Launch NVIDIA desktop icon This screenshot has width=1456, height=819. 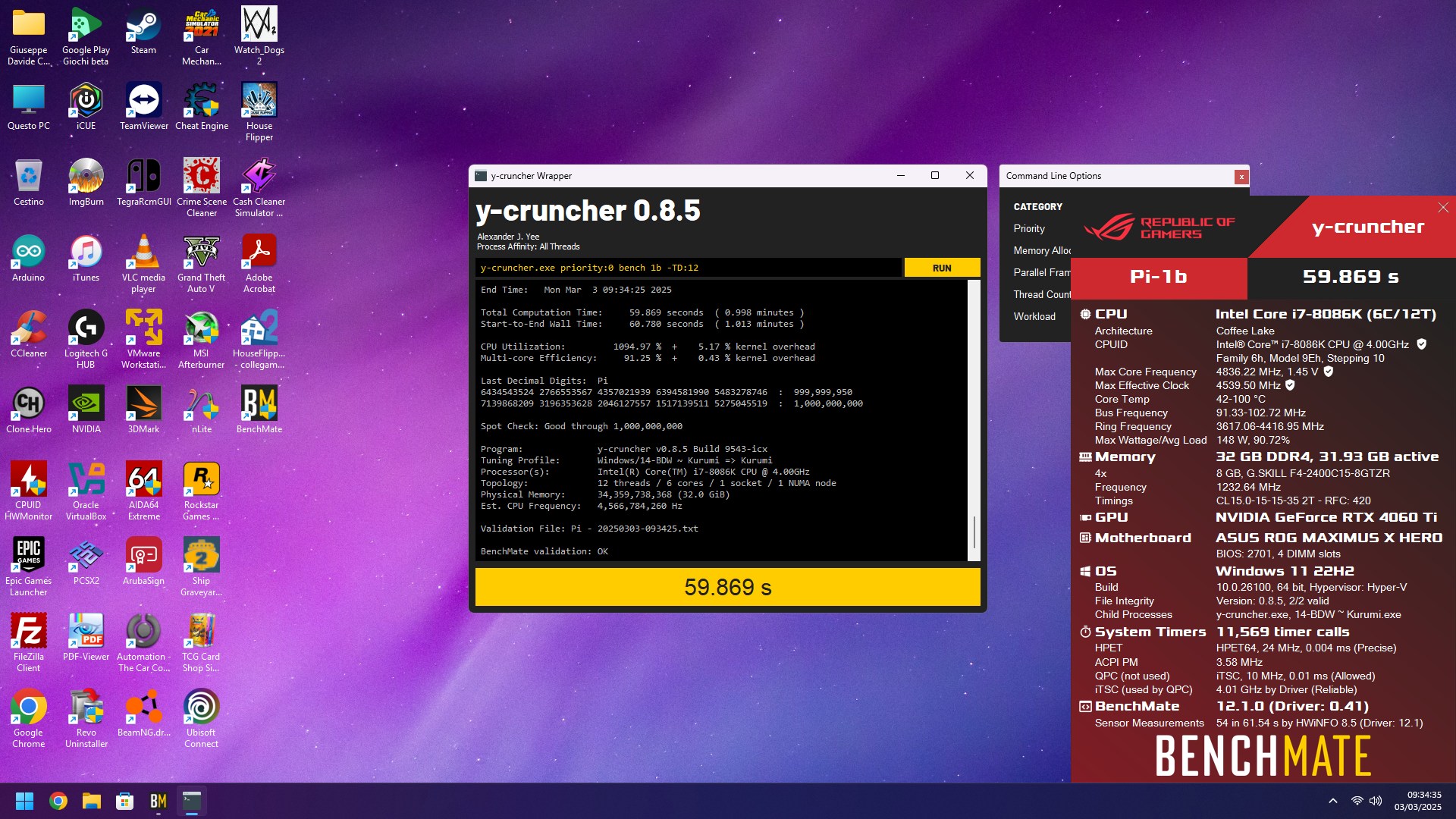point(86,410)
